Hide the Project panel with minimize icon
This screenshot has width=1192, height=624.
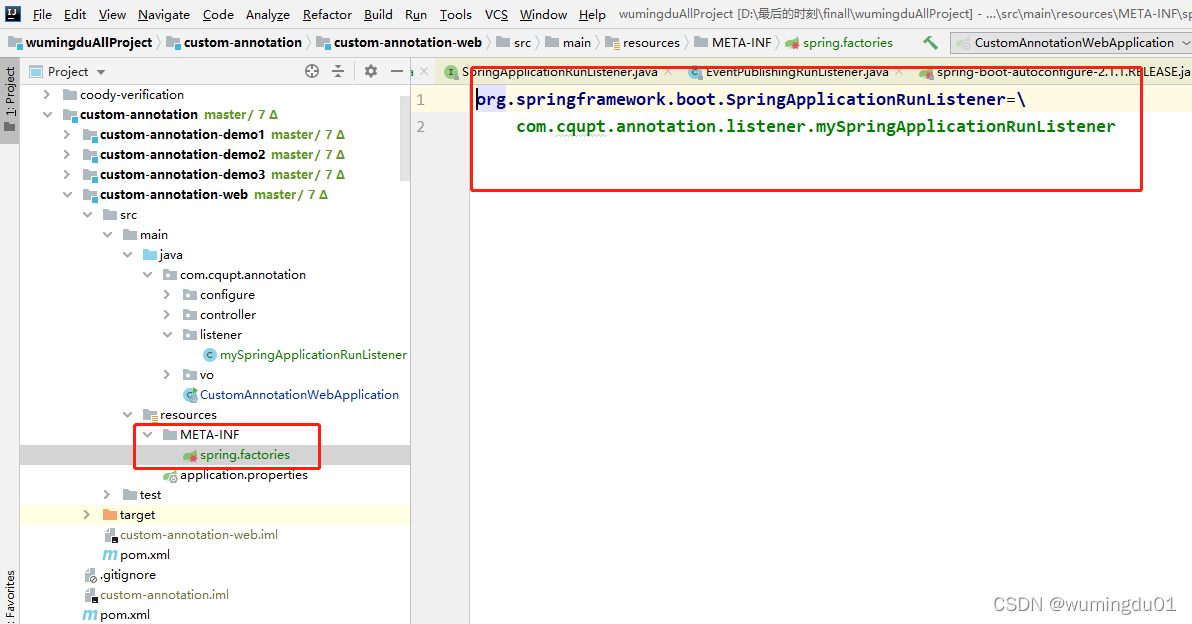[397, 71]
